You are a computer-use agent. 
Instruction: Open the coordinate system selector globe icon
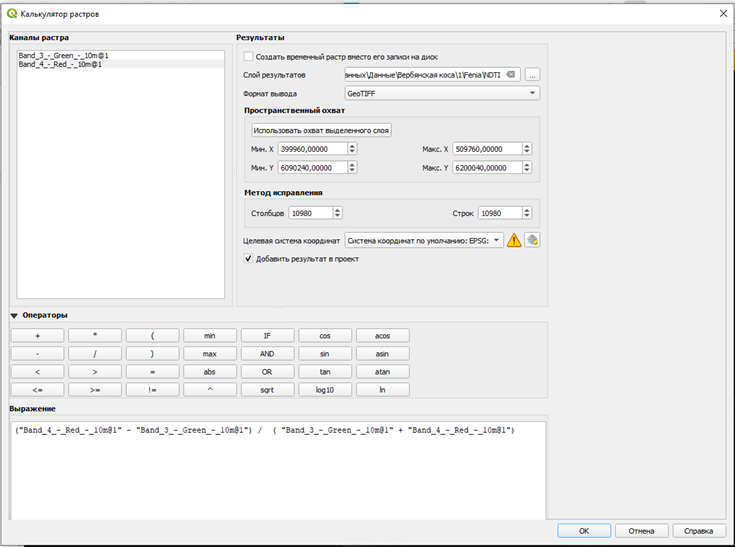pos(532,240)
